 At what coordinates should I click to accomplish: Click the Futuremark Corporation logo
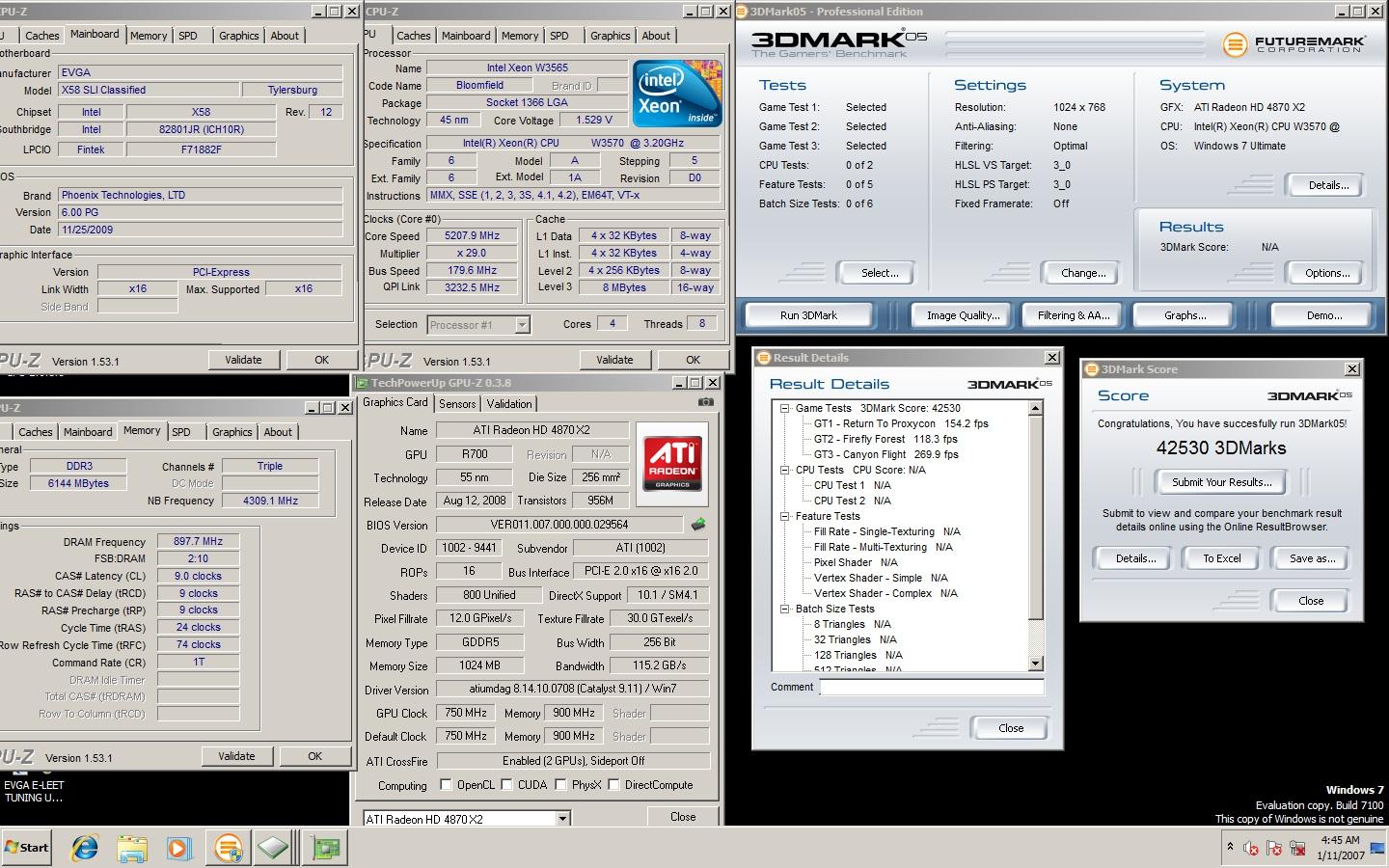1294,44
